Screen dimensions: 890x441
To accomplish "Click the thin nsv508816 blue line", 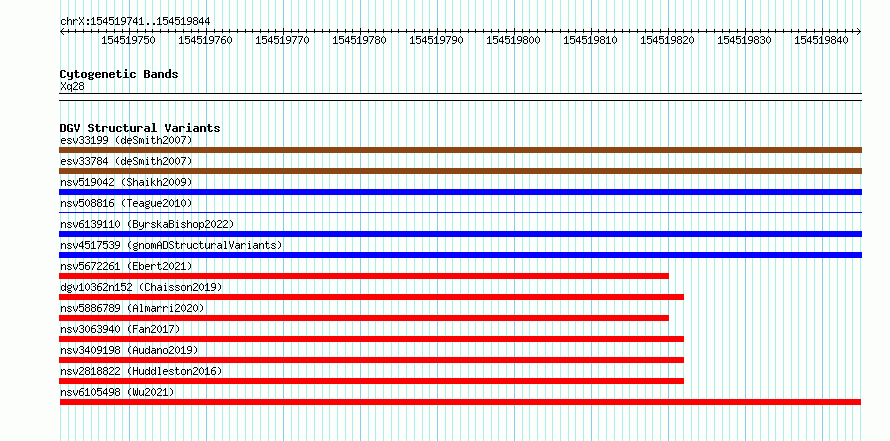I will pos(460,212).
